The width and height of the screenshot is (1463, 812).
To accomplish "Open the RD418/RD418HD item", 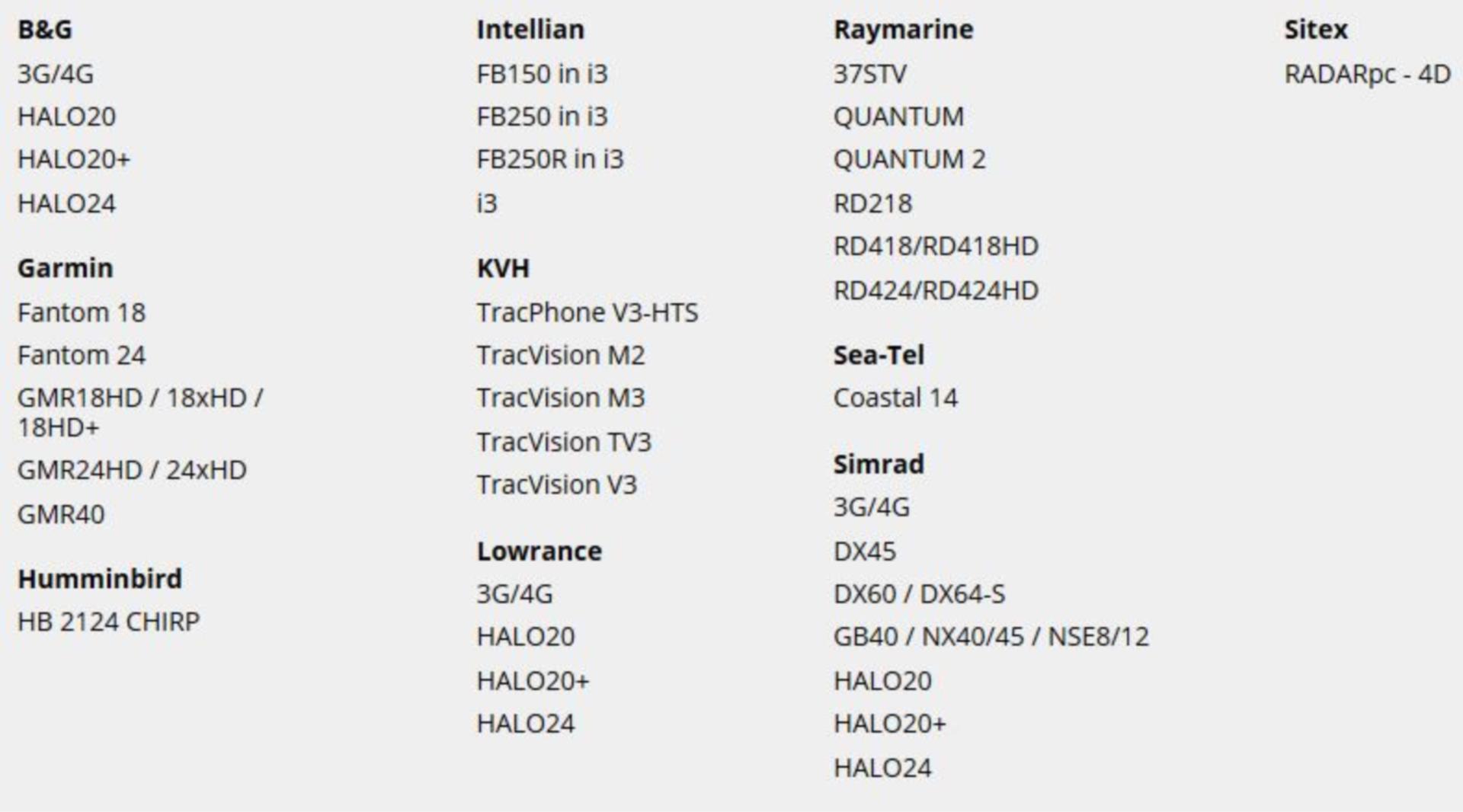I will coord(936,247).
